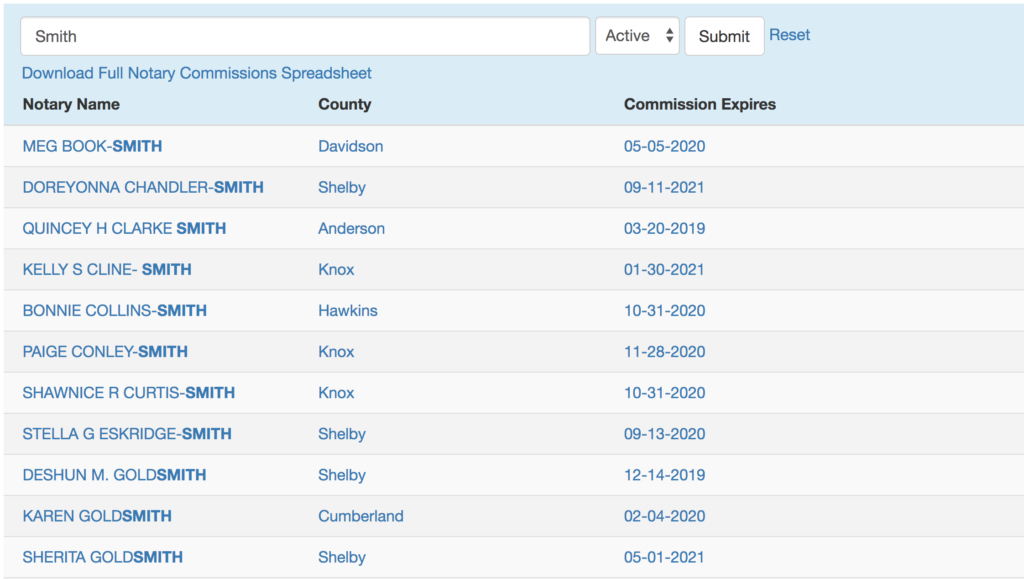1024x579 pixels.
Task: Click the Smith search input field
Action: pos(305,36)
